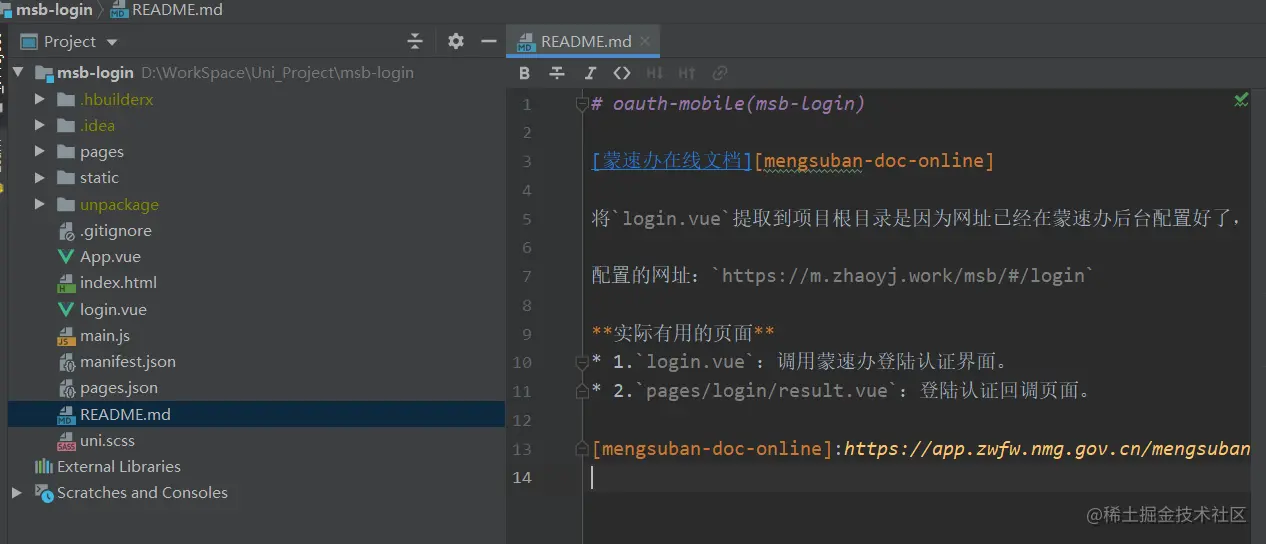Click the green inspection checkmark
This screenshot has height=544, width=1266.
[x=1241, y=99]
